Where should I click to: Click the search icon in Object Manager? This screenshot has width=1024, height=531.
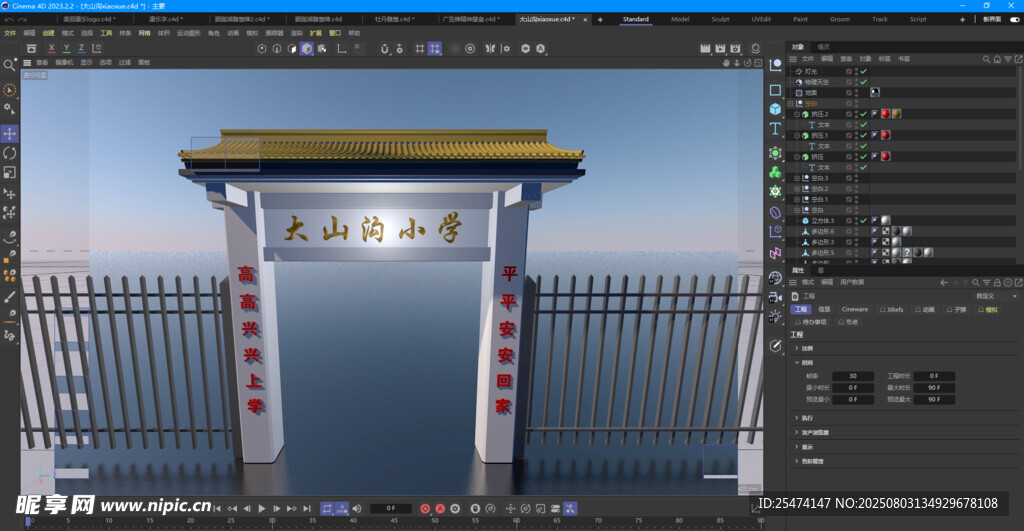pyautogui.click(x=986, y=59)
